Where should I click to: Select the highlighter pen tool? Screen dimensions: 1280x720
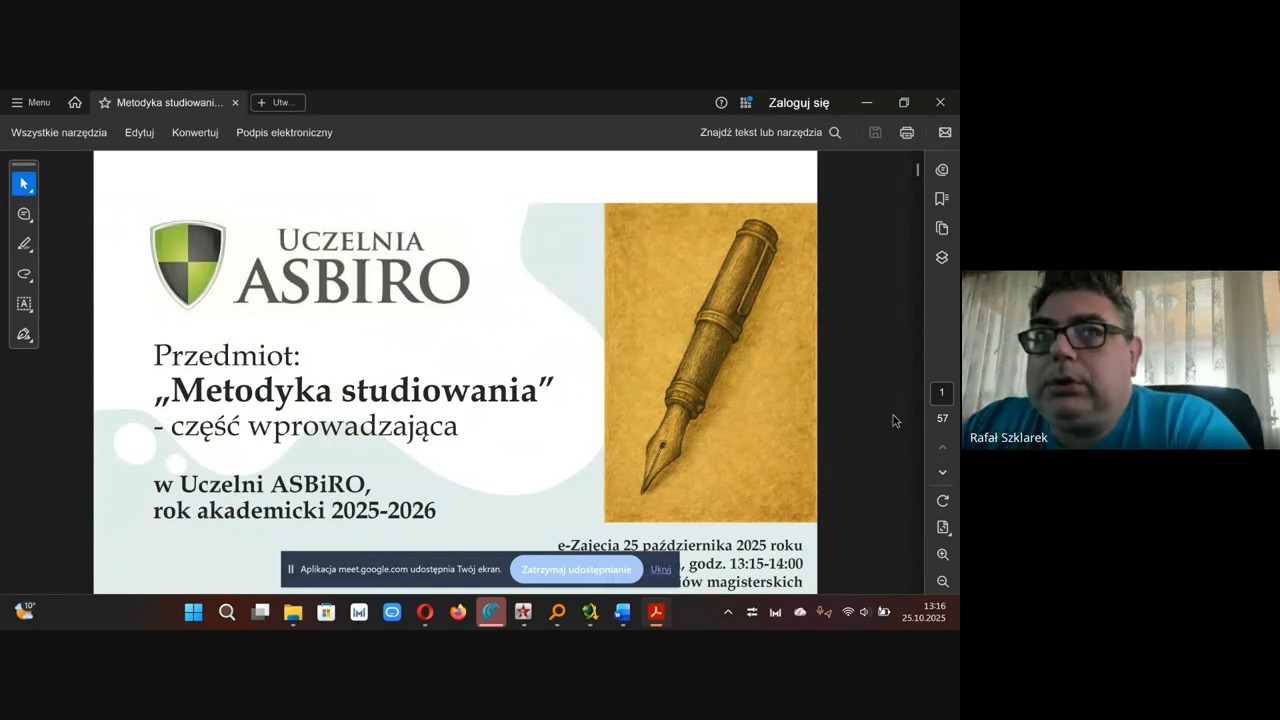24,244
